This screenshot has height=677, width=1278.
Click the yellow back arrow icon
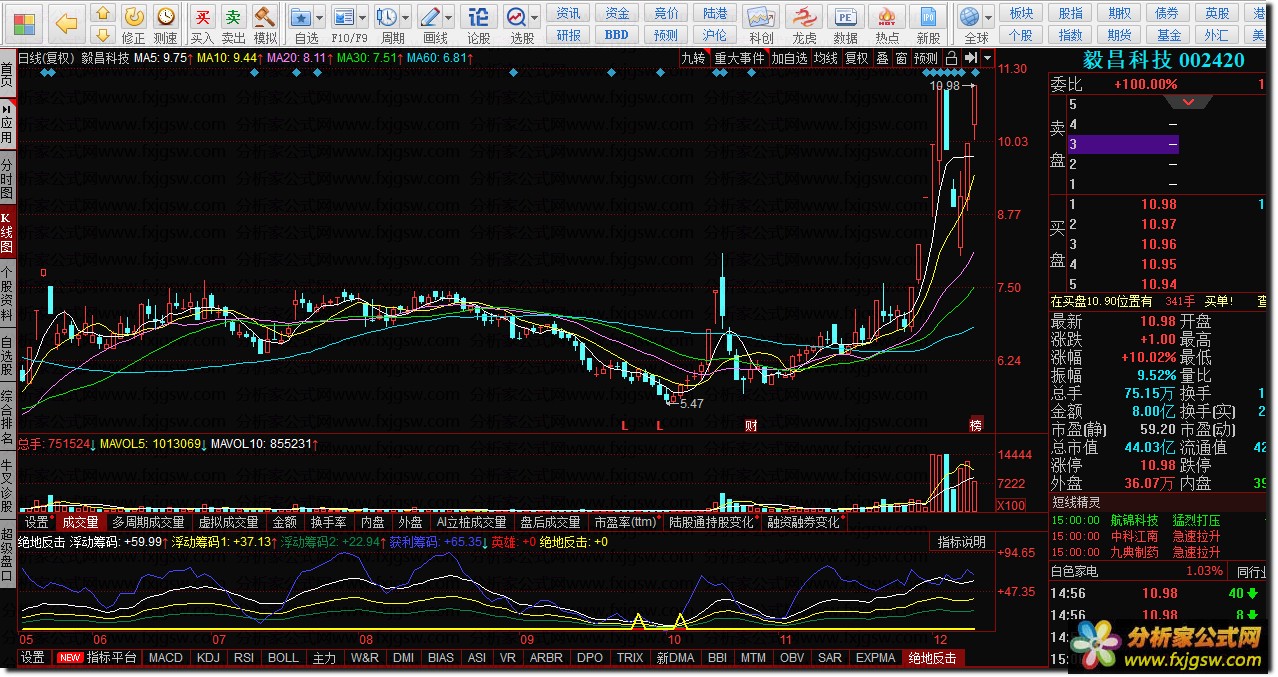tap(66, 22)
